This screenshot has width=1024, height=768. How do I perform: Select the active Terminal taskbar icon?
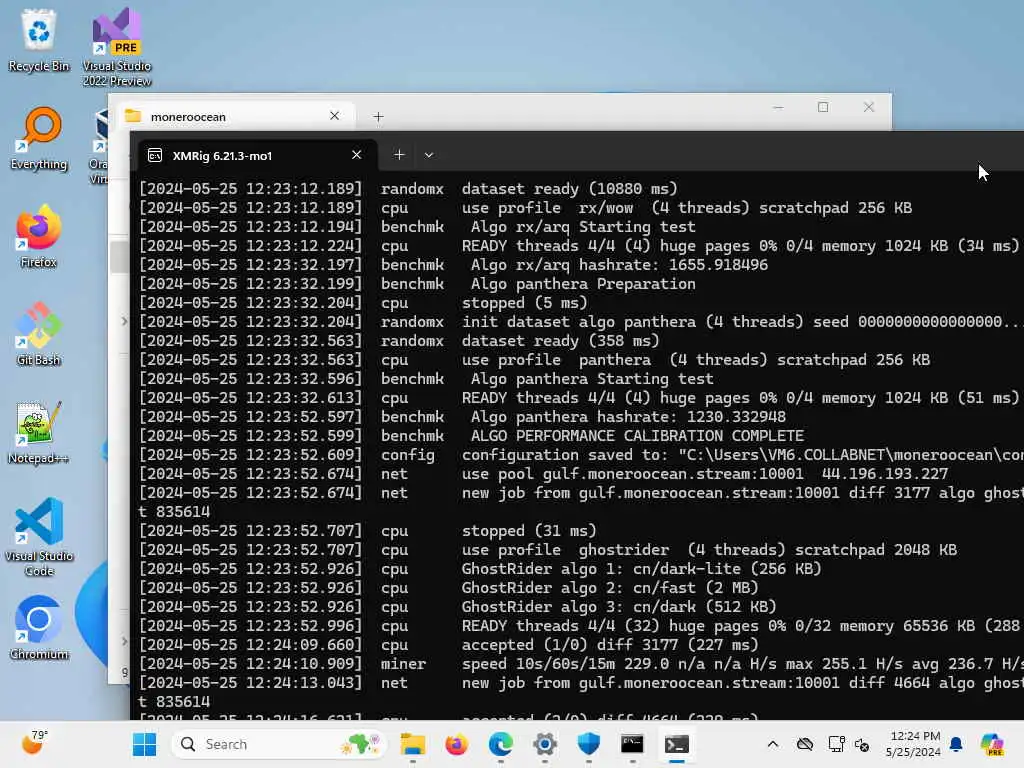coord(677,744)
